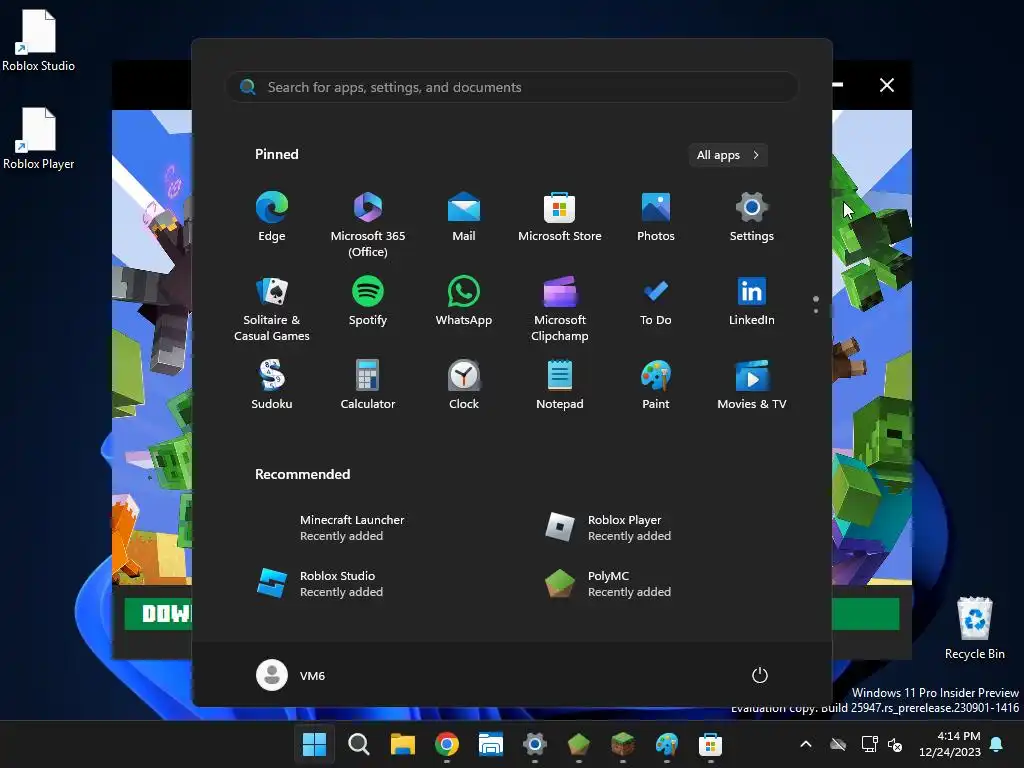Open the Settings gear in taskbar
Image resolution: width=1024 pixels, height=768 pixels.
pyautogui.click(x=534, y=744)
